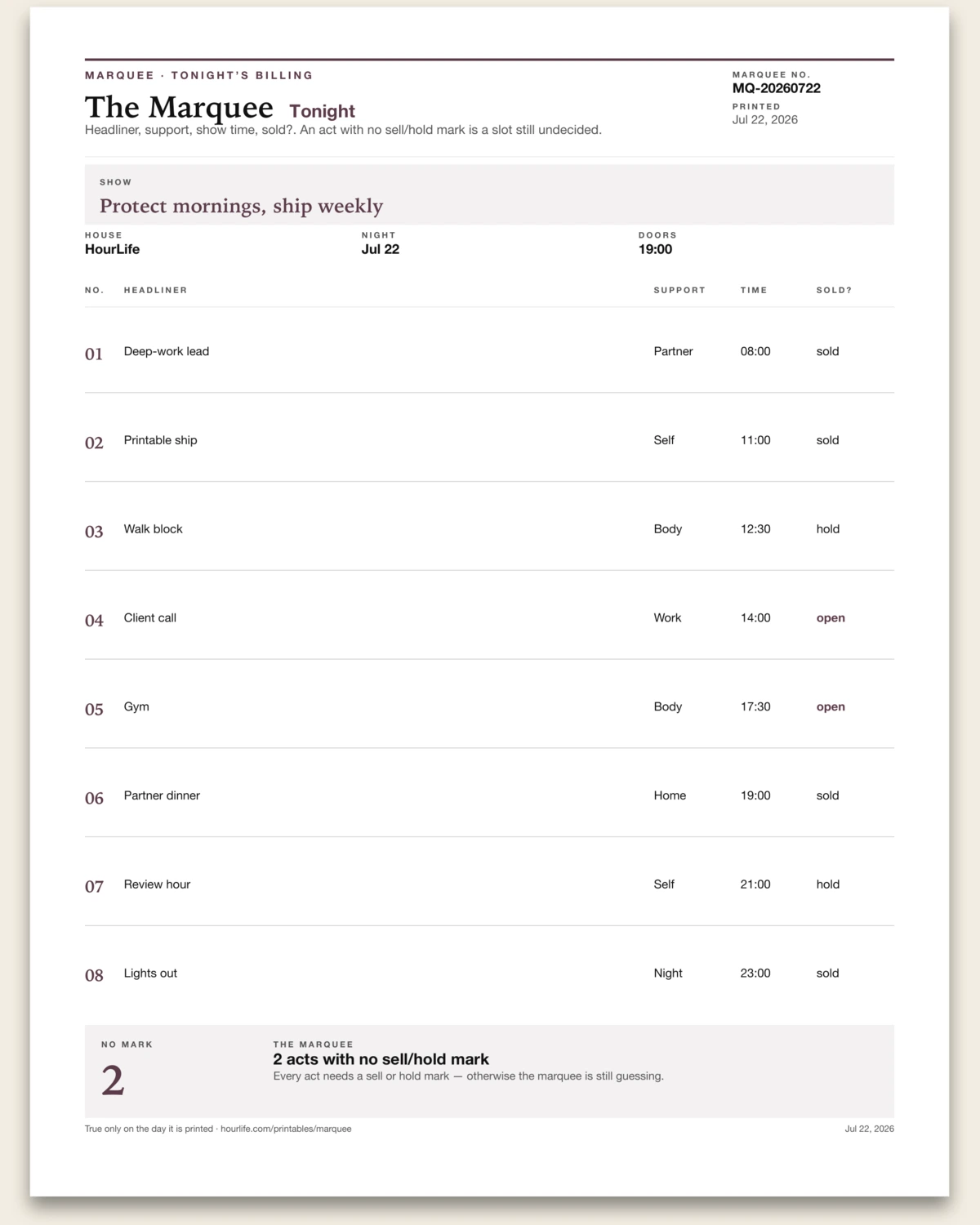This screenshot has width=980, height=1225.
Task: Click the SOLD? column header
Action: click(x=834, y=290)
